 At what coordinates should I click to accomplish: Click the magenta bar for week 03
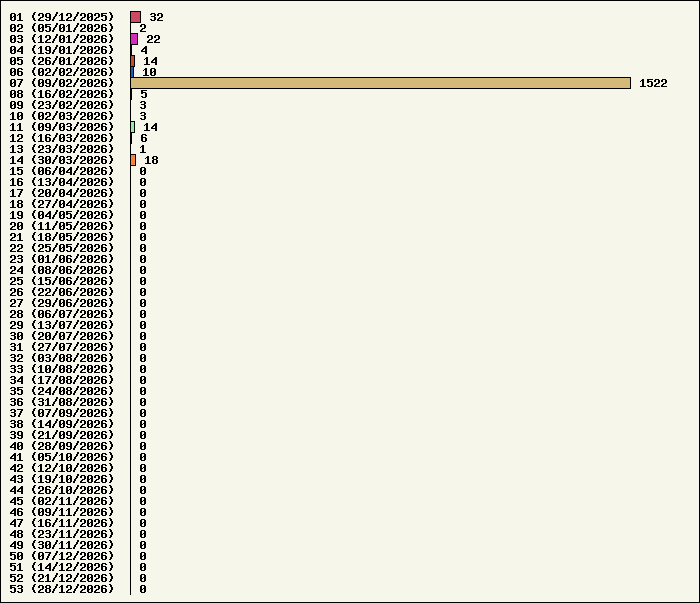pos(134,39)
